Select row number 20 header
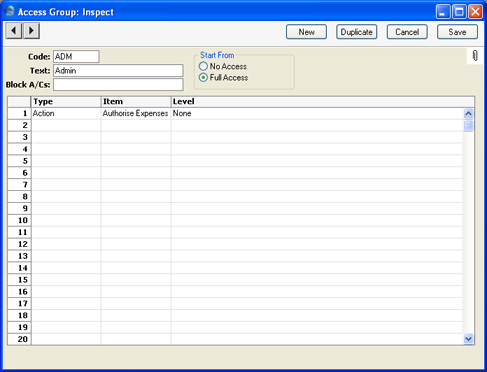This screenshot has height=372, width=487. point(19,339)
